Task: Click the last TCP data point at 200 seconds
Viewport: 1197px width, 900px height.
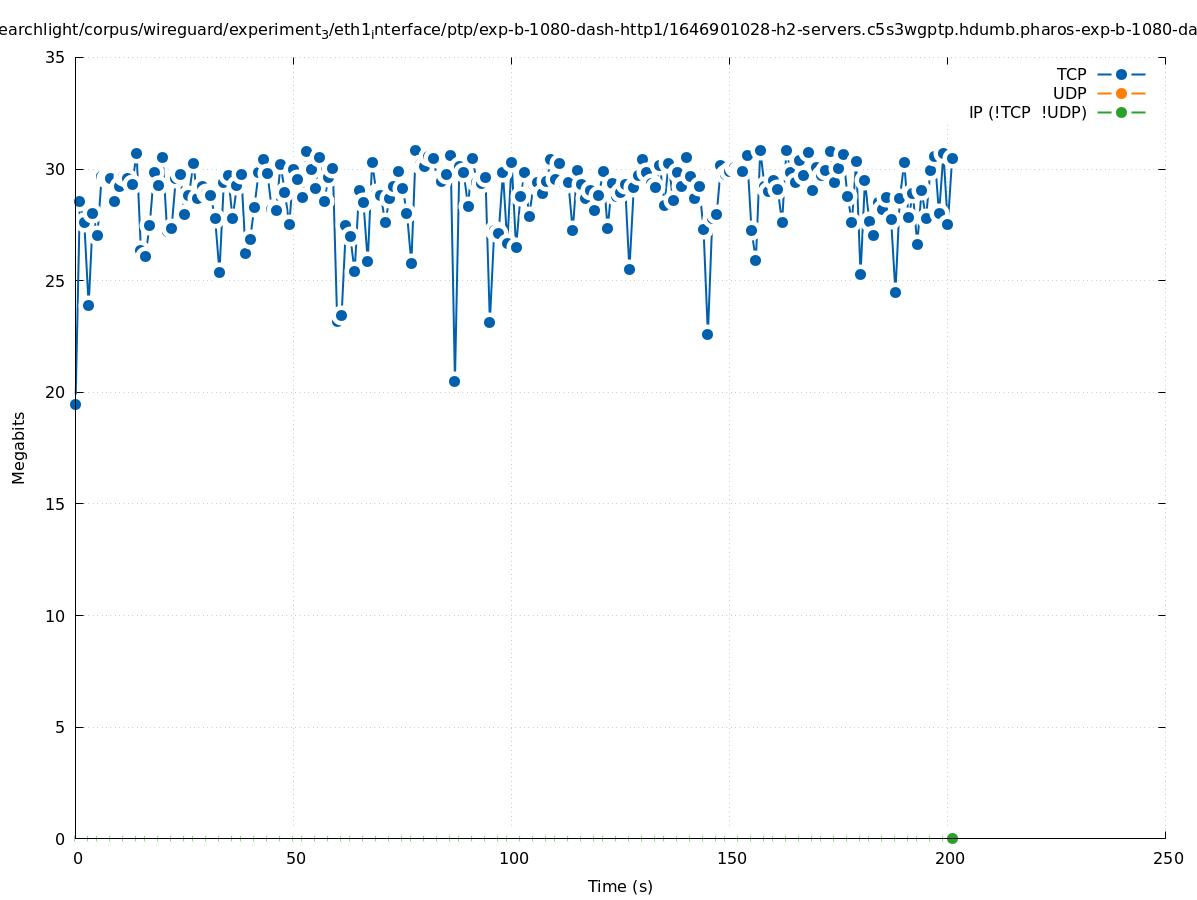Action: [x=952, y=158]
